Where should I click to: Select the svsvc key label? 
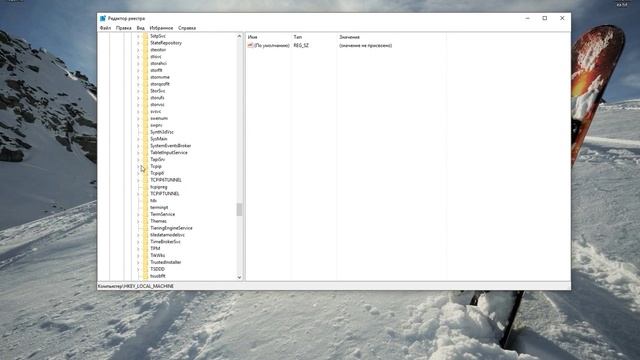click(x=155, y=111)
